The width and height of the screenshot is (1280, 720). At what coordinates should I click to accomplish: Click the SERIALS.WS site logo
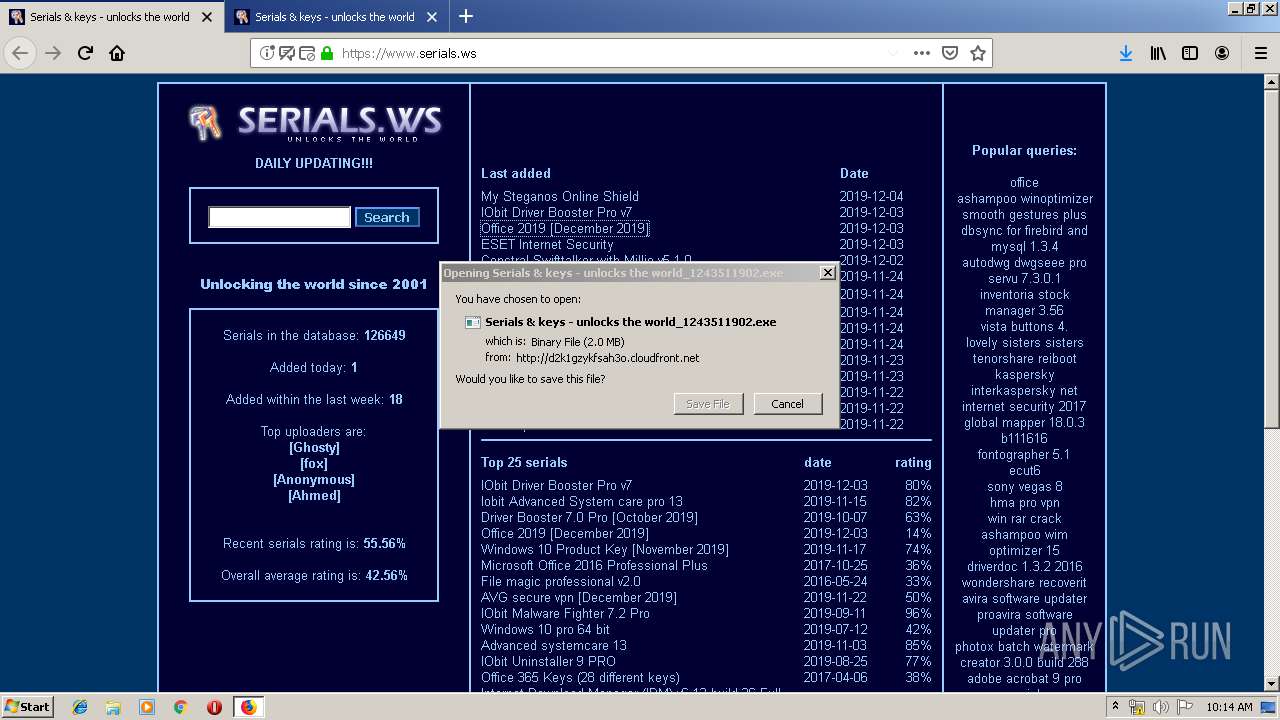(x=315, y=123)
